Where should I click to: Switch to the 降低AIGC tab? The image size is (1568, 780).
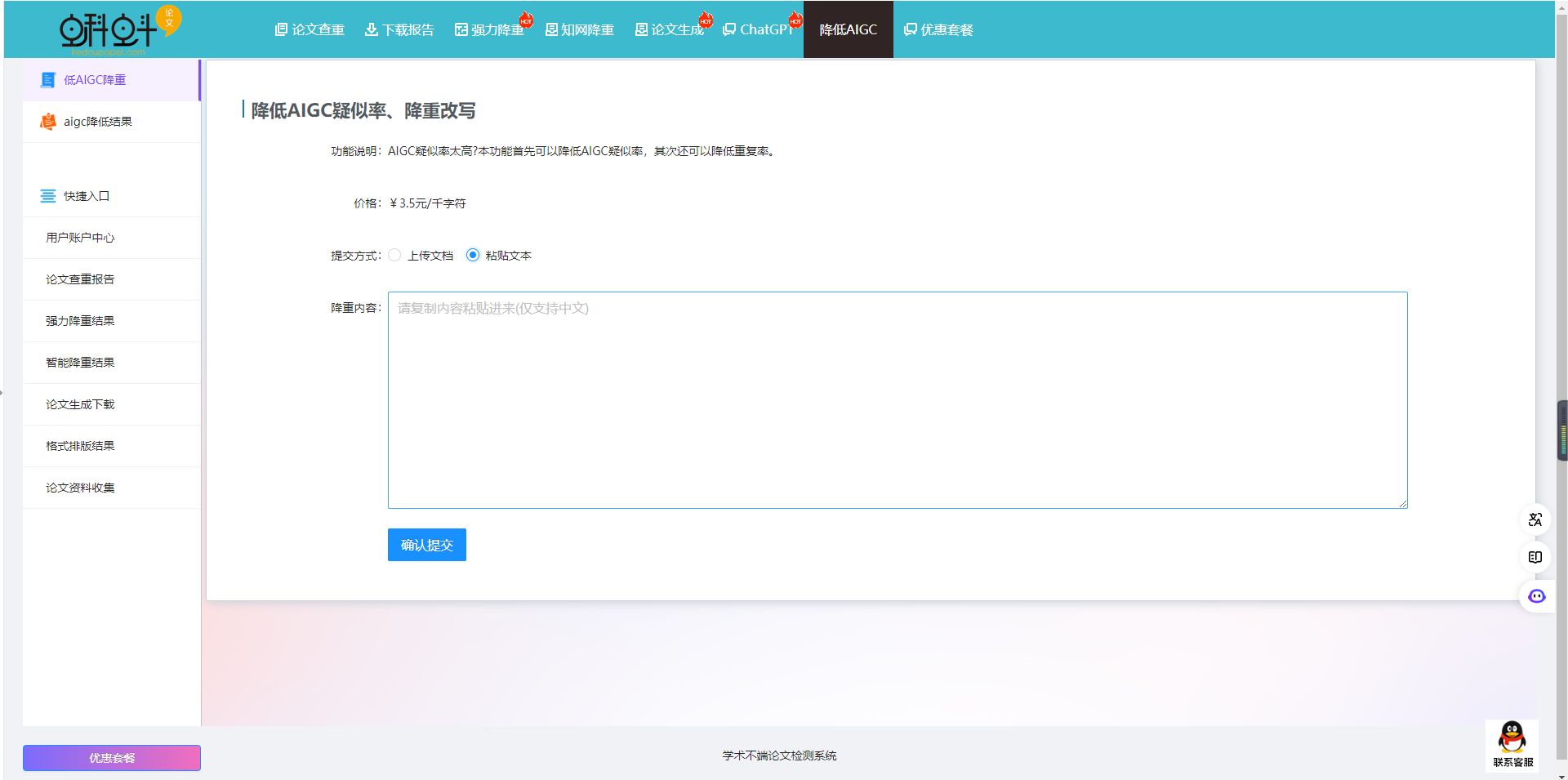point(848,29)
